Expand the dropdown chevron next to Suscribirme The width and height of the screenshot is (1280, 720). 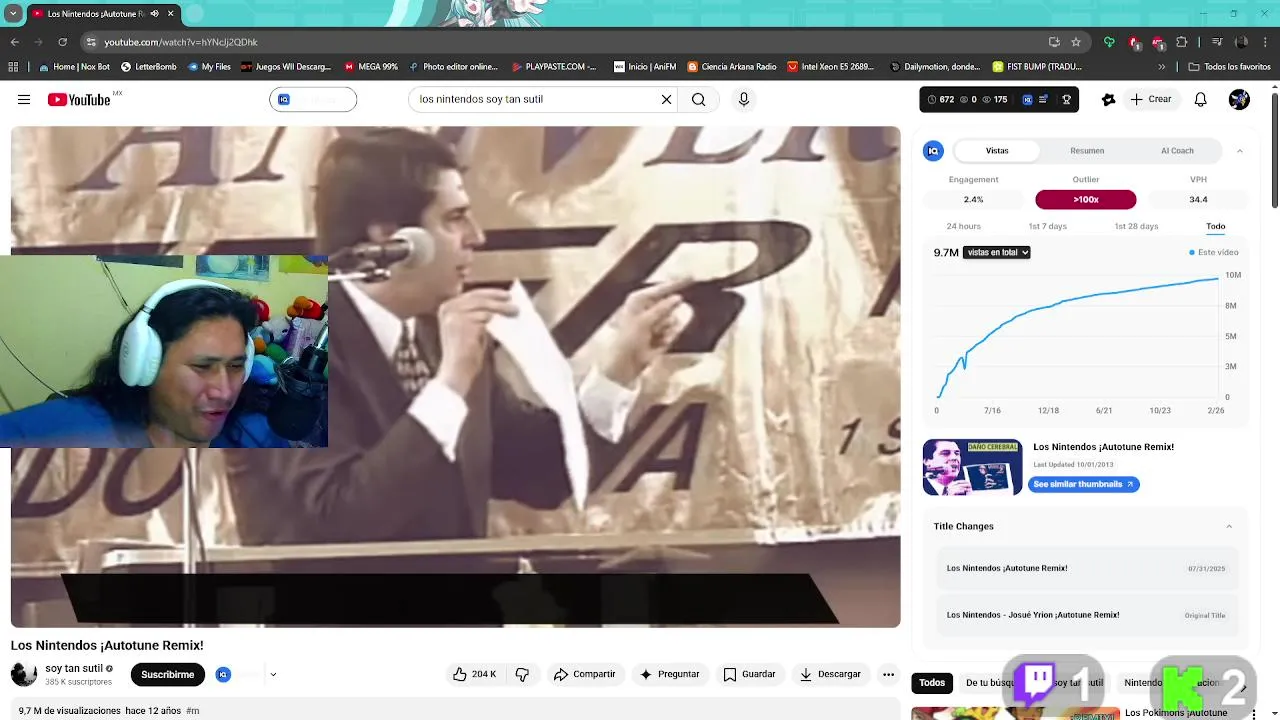[273, 674]
